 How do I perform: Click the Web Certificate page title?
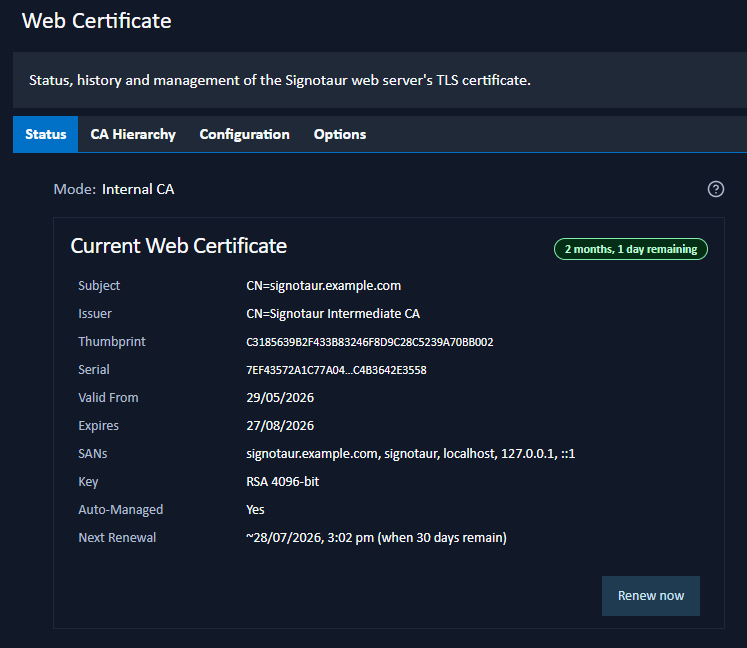(97, 21)
